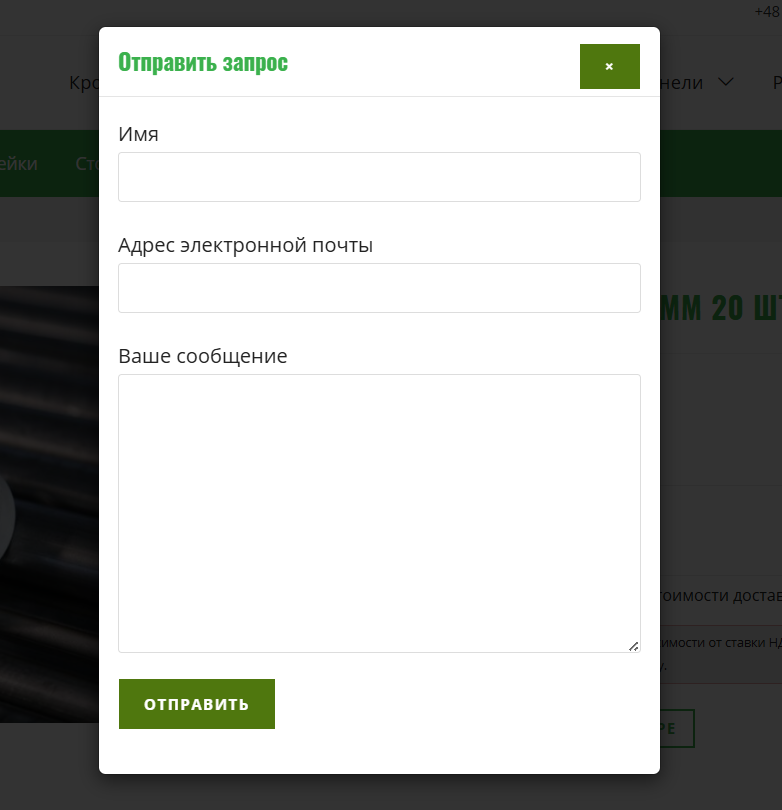Open the Кро menu item left of dialog
The width and height of the screenshot is (782, 810).
84,83
